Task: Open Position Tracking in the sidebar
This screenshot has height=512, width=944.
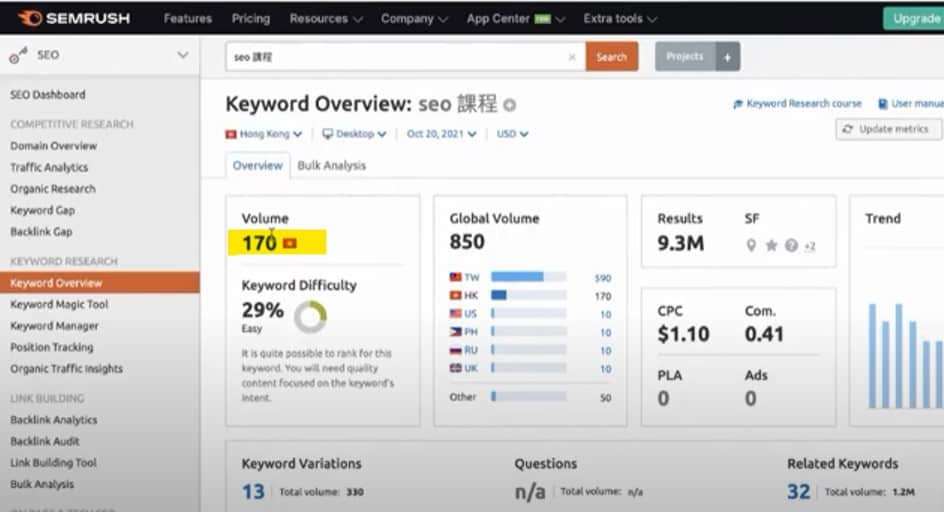Action: click(x=52, y=347)
